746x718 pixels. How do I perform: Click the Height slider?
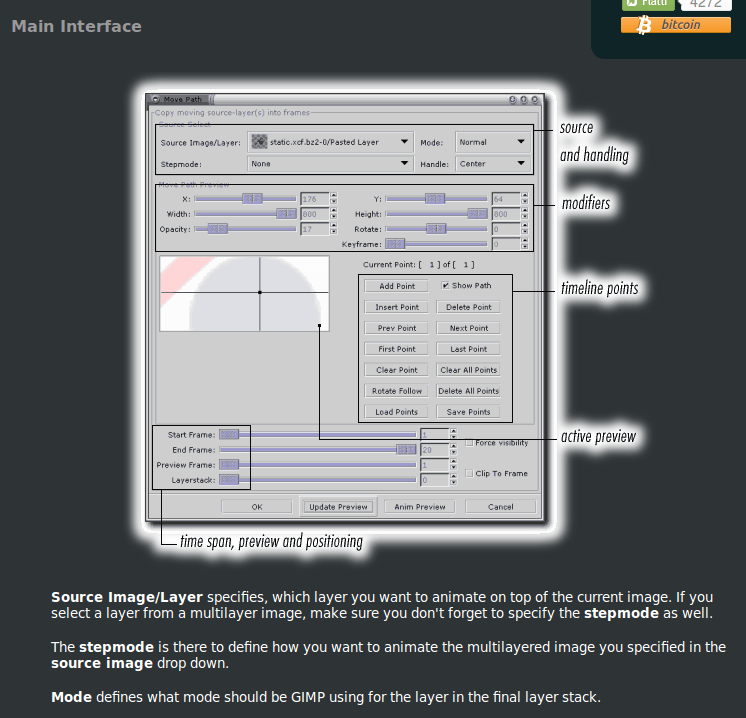[436, 214]
